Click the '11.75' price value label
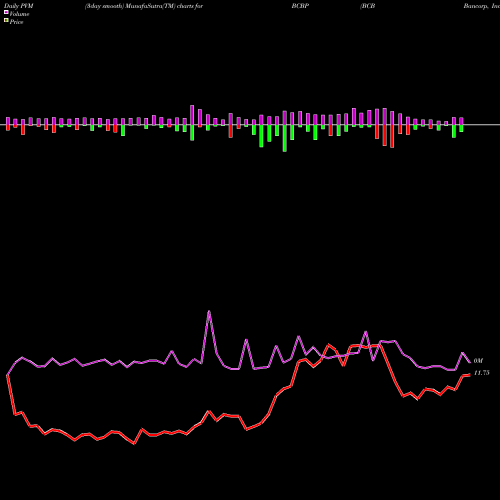The image size is (500, 500). coord(482,373)
